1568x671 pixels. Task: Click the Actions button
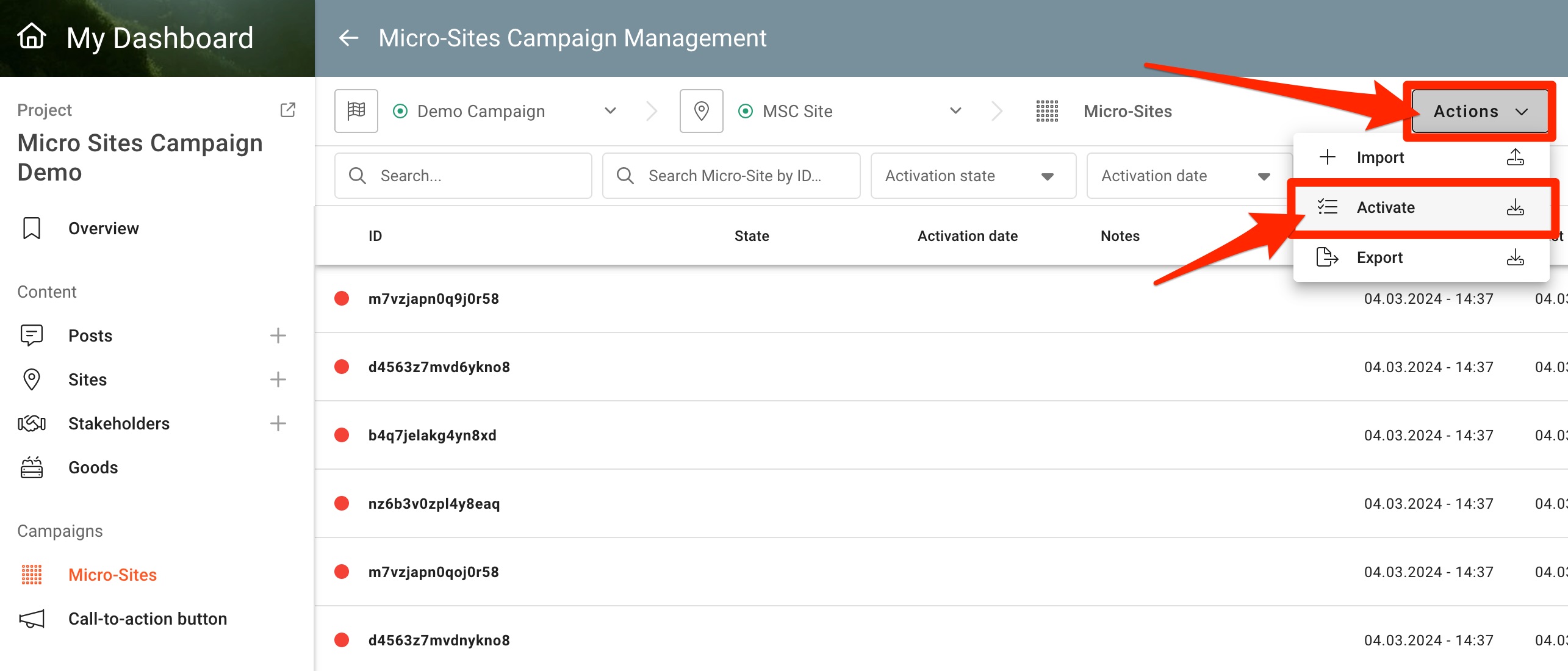[1480, 111]
